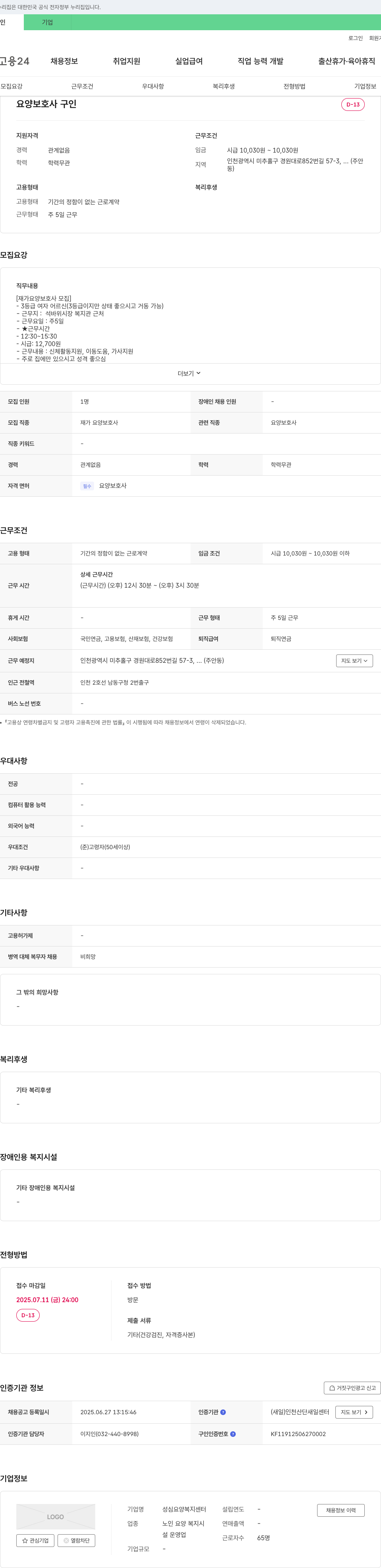Open the 채용정보 이력 button
This screenshot has height=1568, width=381.
341,1510
